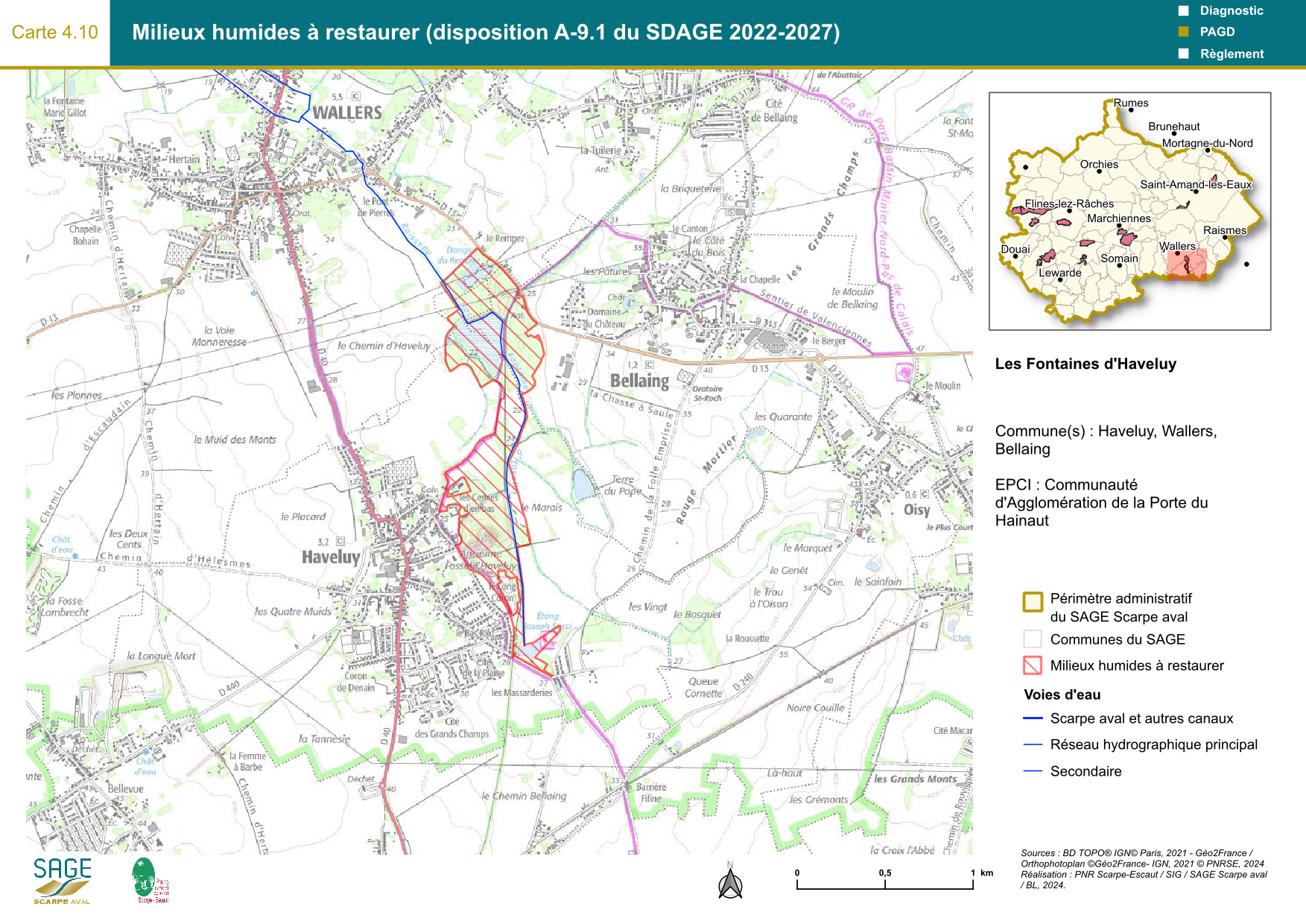Toggle the PAGD checkbox
Image resolution: width=1306 pixels, height=924 pixels.
point(1183,32)
